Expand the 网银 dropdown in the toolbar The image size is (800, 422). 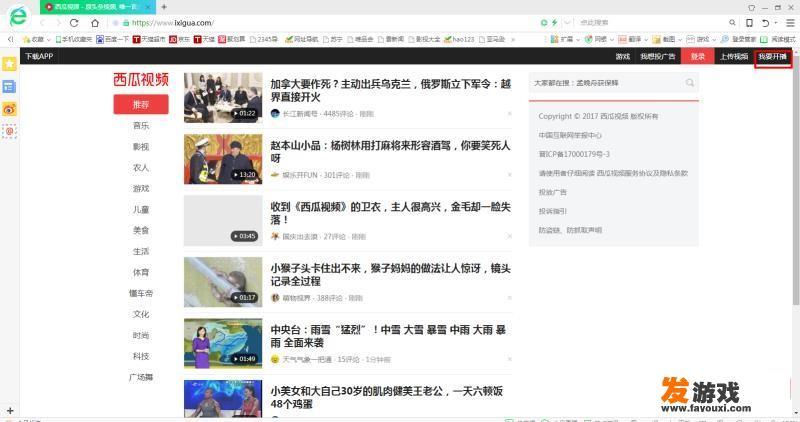[x=611, y=39]
